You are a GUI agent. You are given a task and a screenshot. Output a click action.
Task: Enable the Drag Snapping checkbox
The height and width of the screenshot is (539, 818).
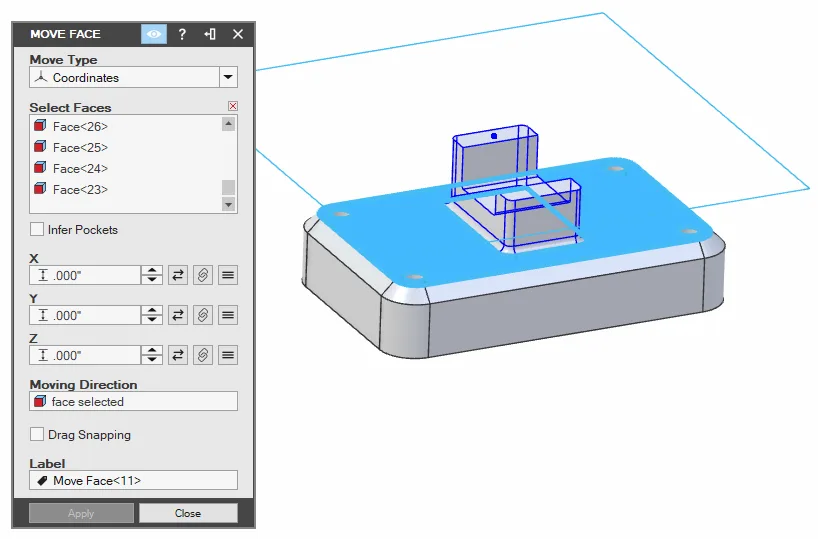click(37, 434)
